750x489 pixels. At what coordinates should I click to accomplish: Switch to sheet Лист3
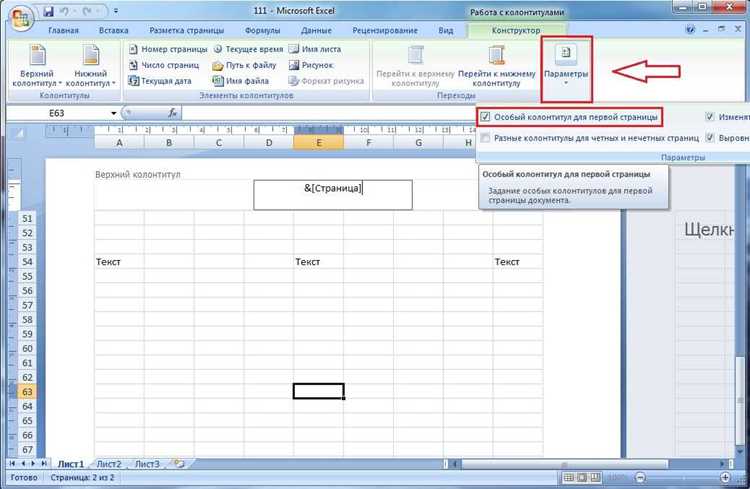(x=147, y=464)
